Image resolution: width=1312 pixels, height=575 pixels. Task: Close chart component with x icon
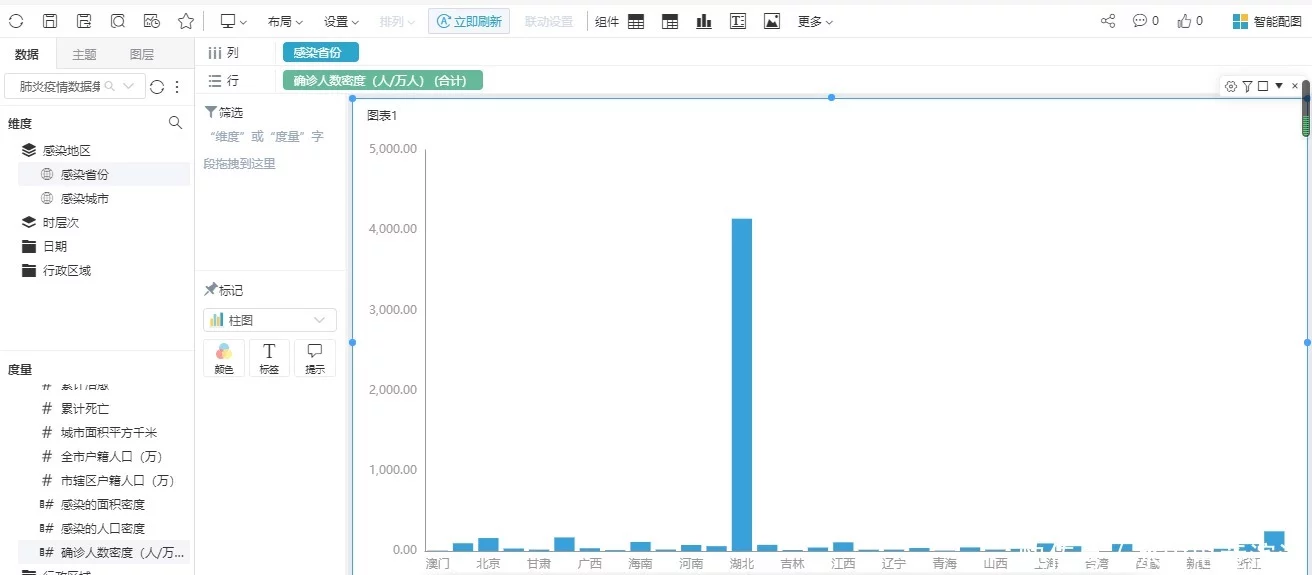[x=1295, y=87]
